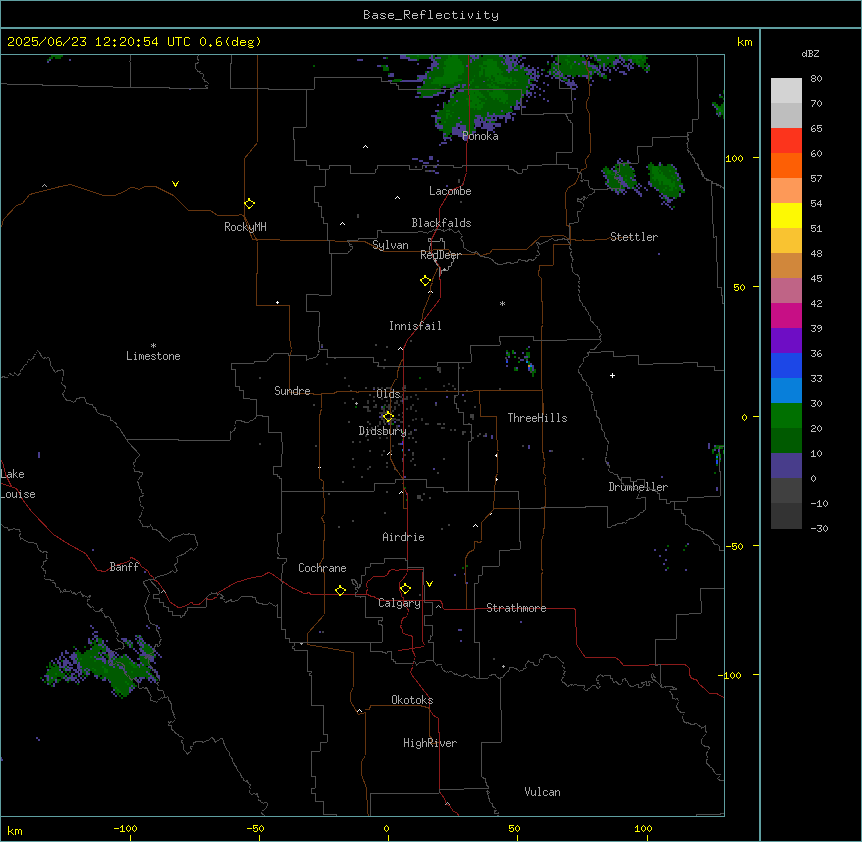Select the bright yellow 54 dBZ legend swatch

pos(786,215)
